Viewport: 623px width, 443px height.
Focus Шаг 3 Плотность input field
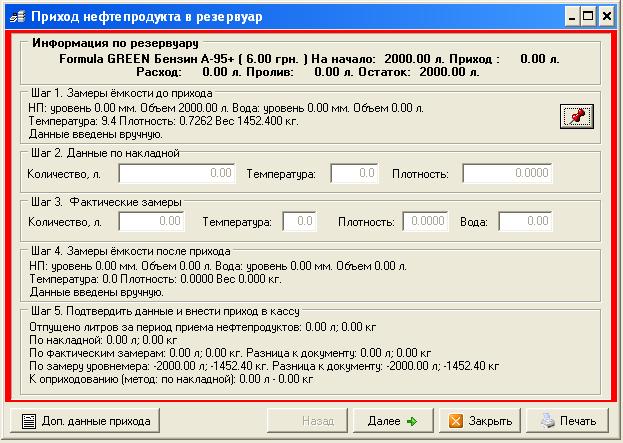coord(425,221)
